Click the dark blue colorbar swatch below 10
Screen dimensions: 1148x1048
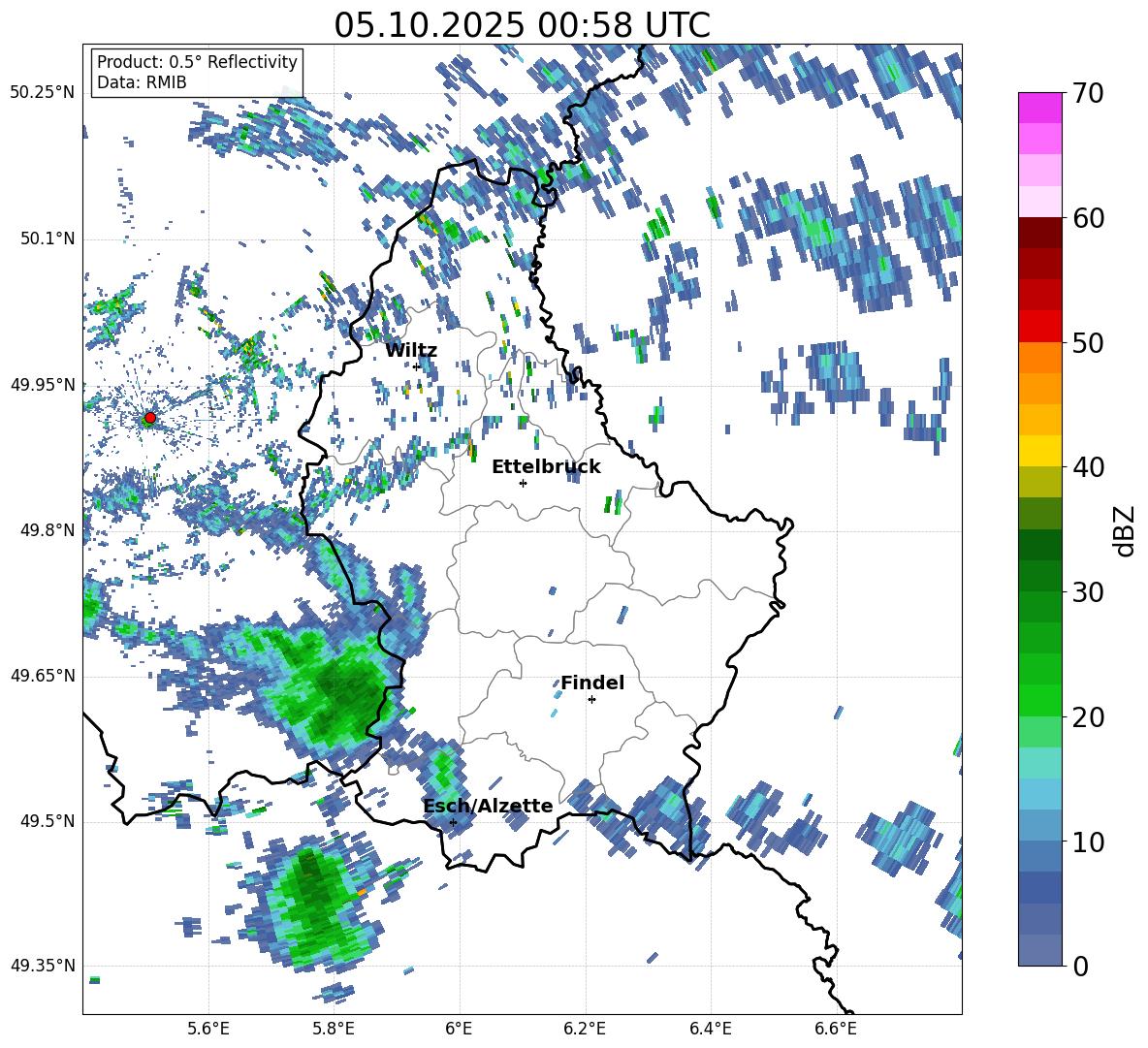click(1039, 888)
